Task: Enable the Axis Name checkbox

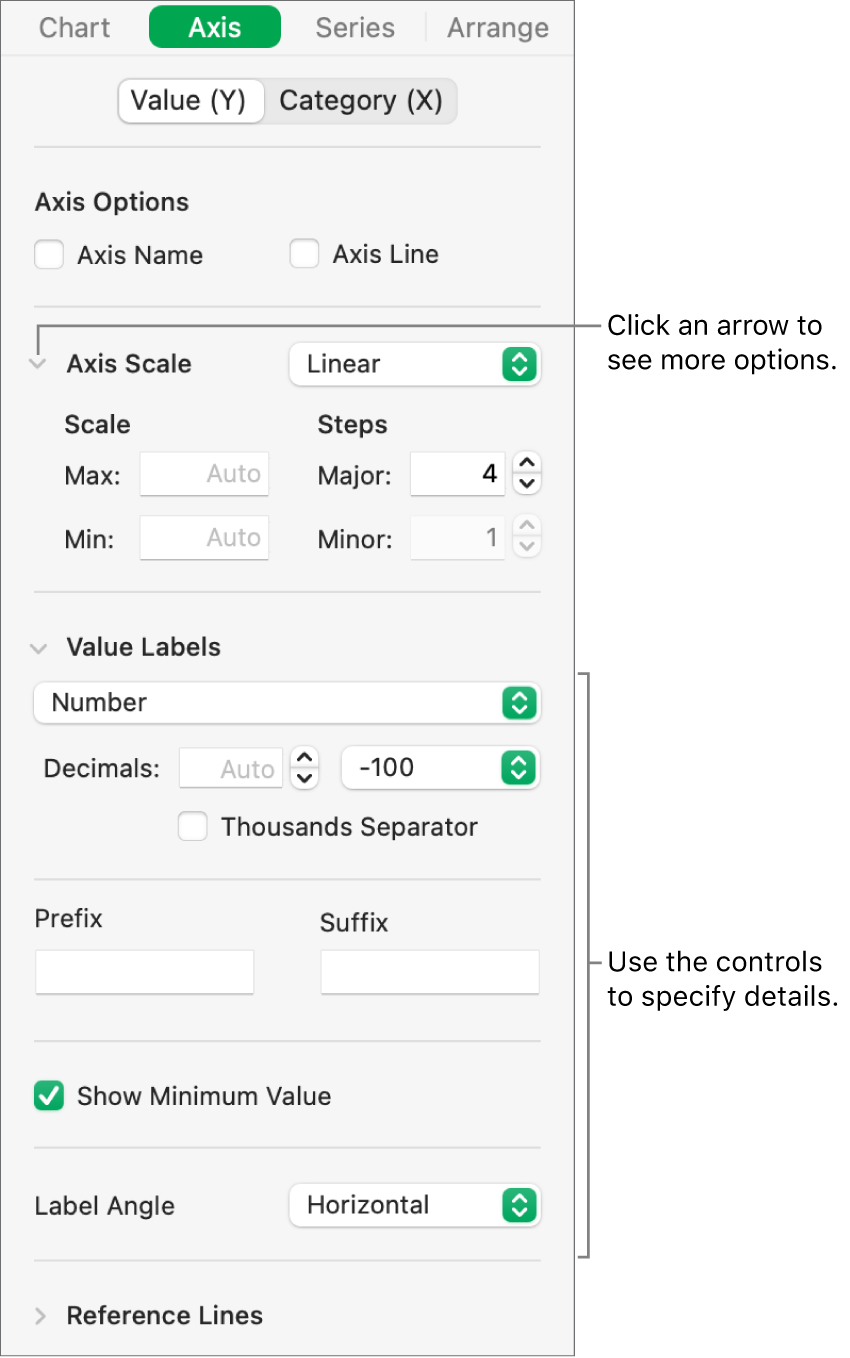Action: click(49, 254)
